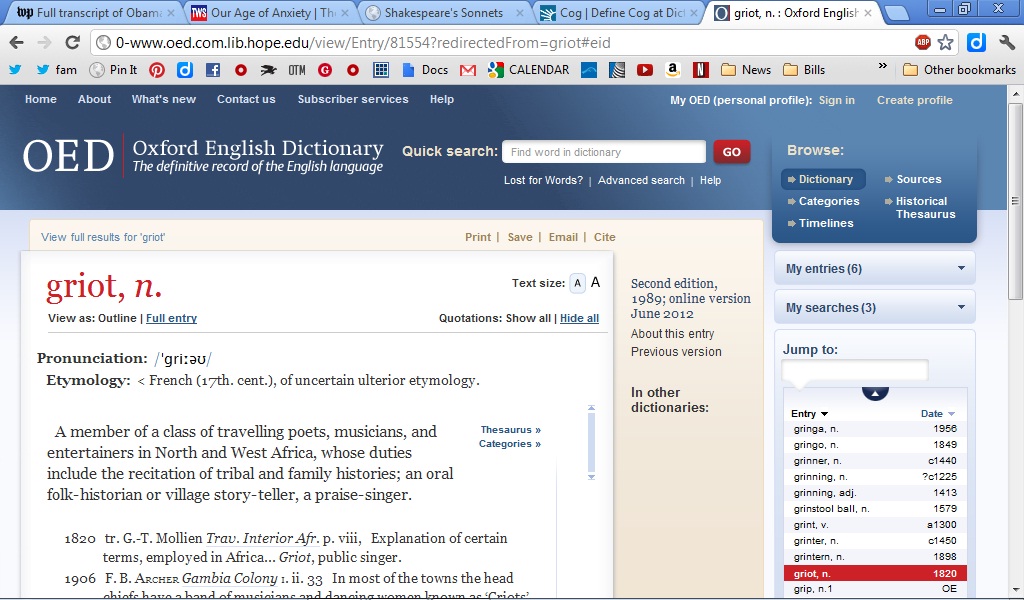
Task: Switch view to Full entry
Action: [171, 318]
